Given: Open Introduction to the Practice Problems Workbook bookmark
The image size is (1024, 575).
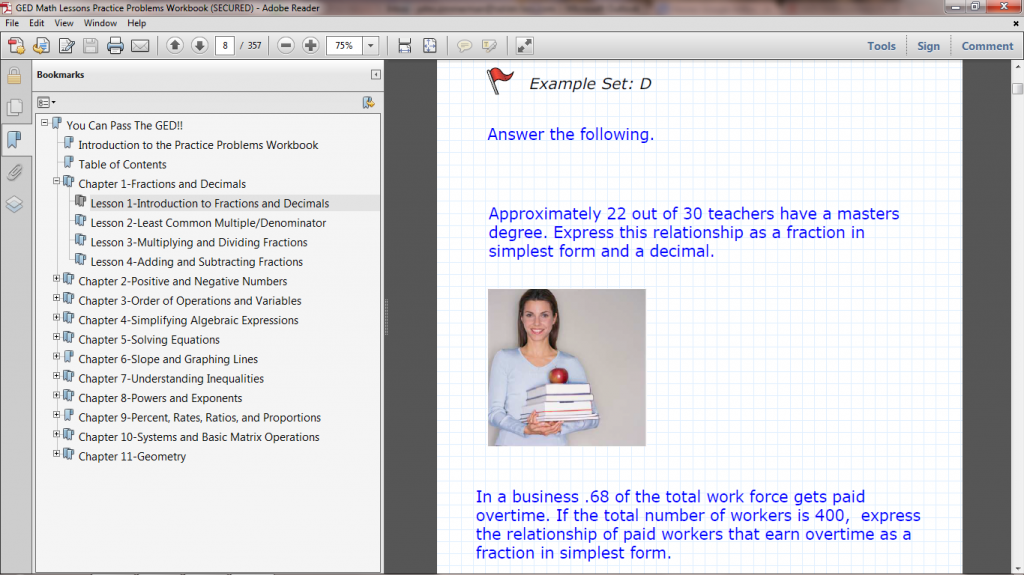Looking at the screenshot, I should 199,145.
